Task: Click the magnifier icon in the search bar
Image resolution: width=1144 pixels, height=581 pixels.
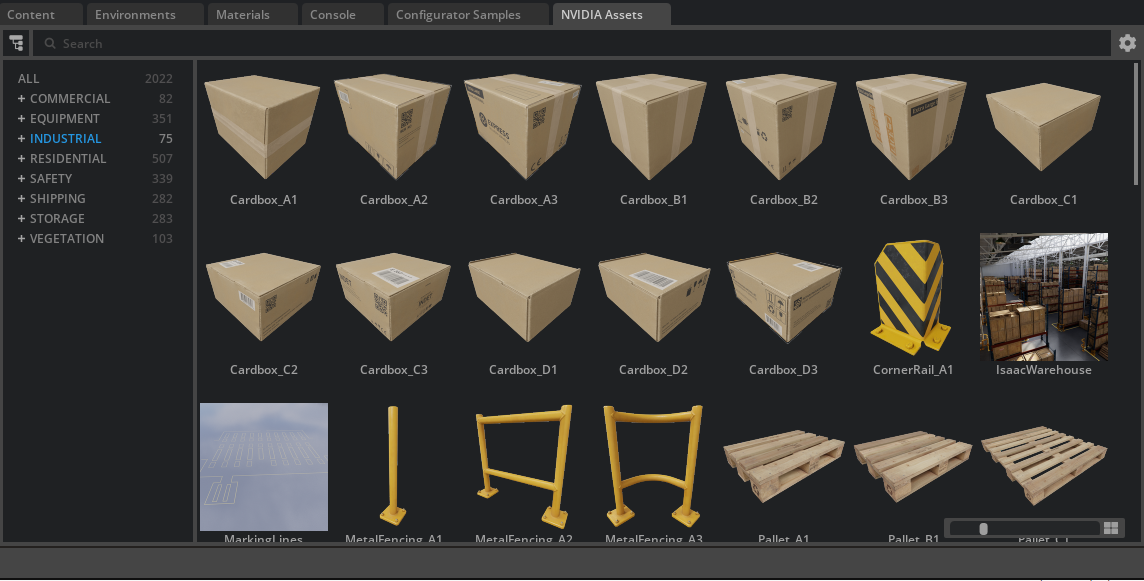Action: click(49, 43)
